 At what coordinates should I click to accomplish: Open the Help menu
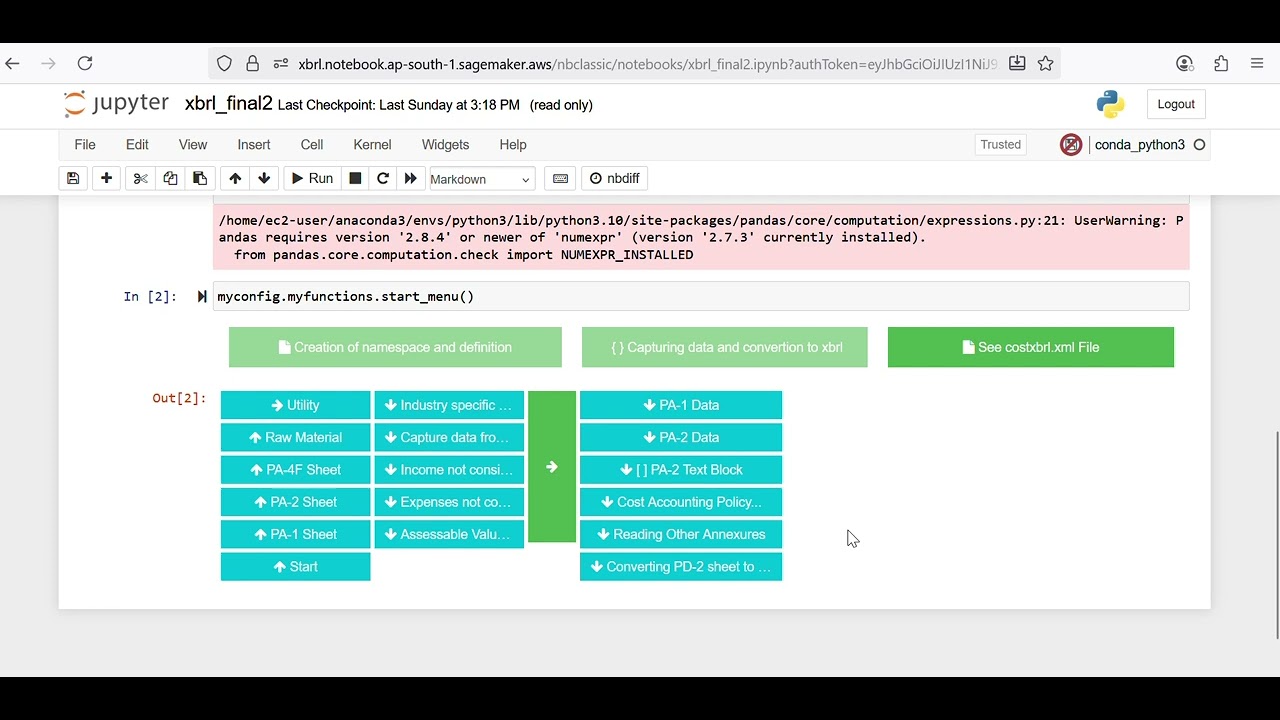[x=513, y=145]
